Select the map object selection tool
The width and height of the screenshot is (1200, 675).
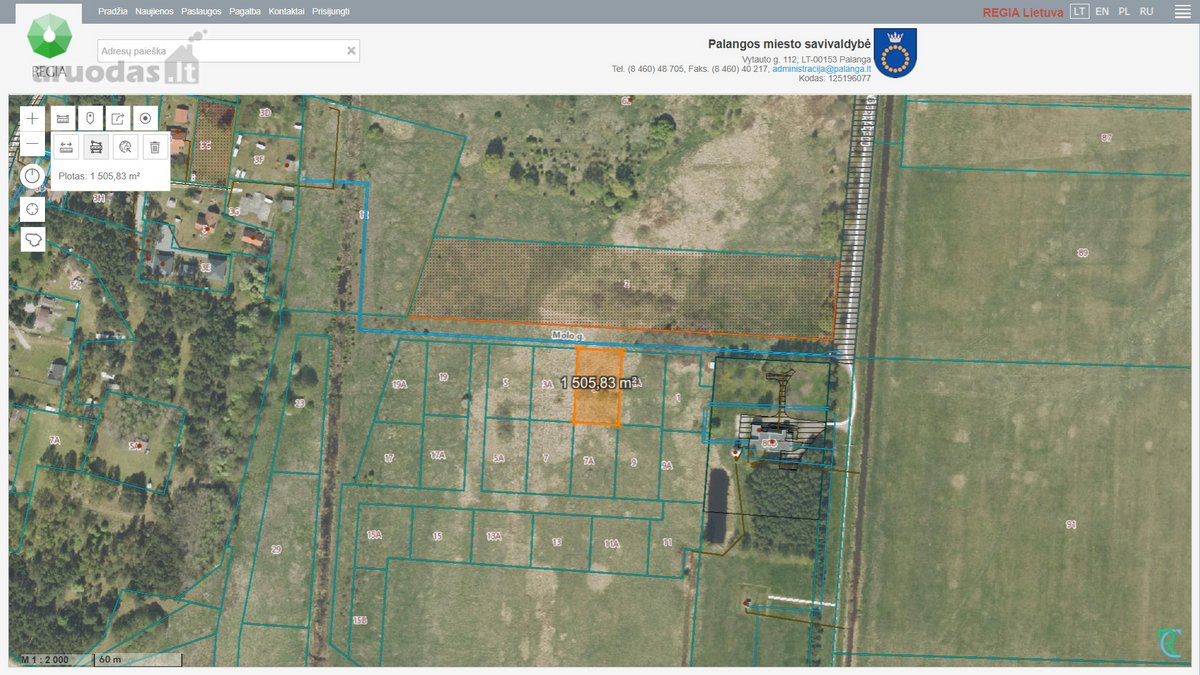pyautogui.click(x=125, y=147)
